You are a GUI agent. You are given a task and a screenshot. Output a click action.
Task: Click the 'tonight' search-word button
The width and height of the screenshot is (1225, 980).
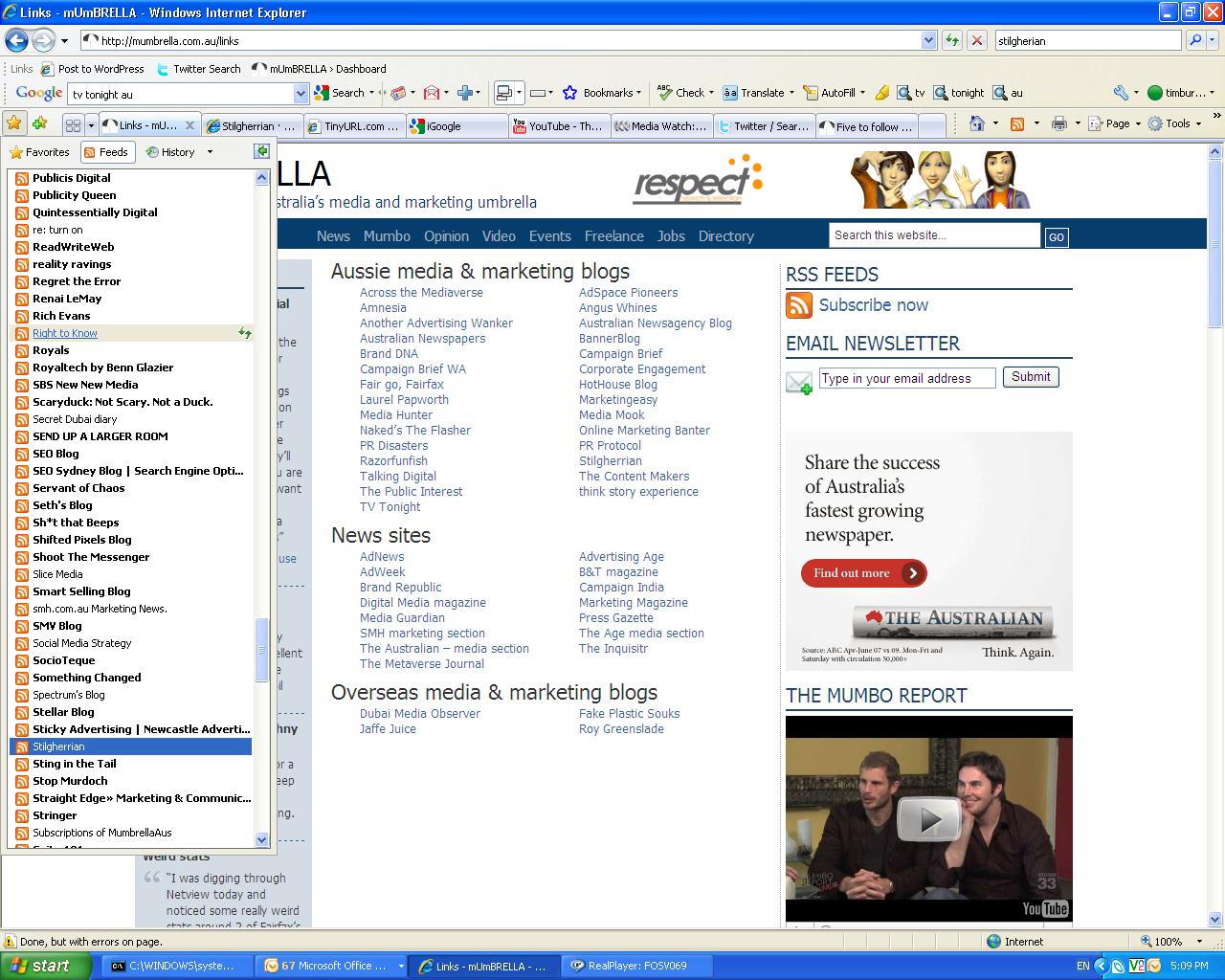[x=959, y=93]
